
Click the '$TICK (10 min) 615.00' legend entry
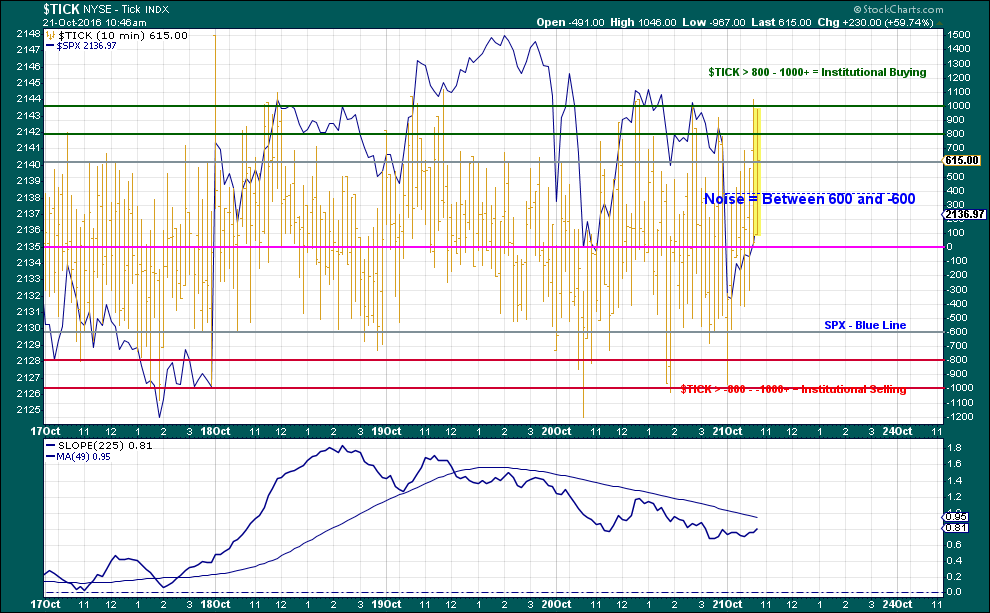coord(117,35)
